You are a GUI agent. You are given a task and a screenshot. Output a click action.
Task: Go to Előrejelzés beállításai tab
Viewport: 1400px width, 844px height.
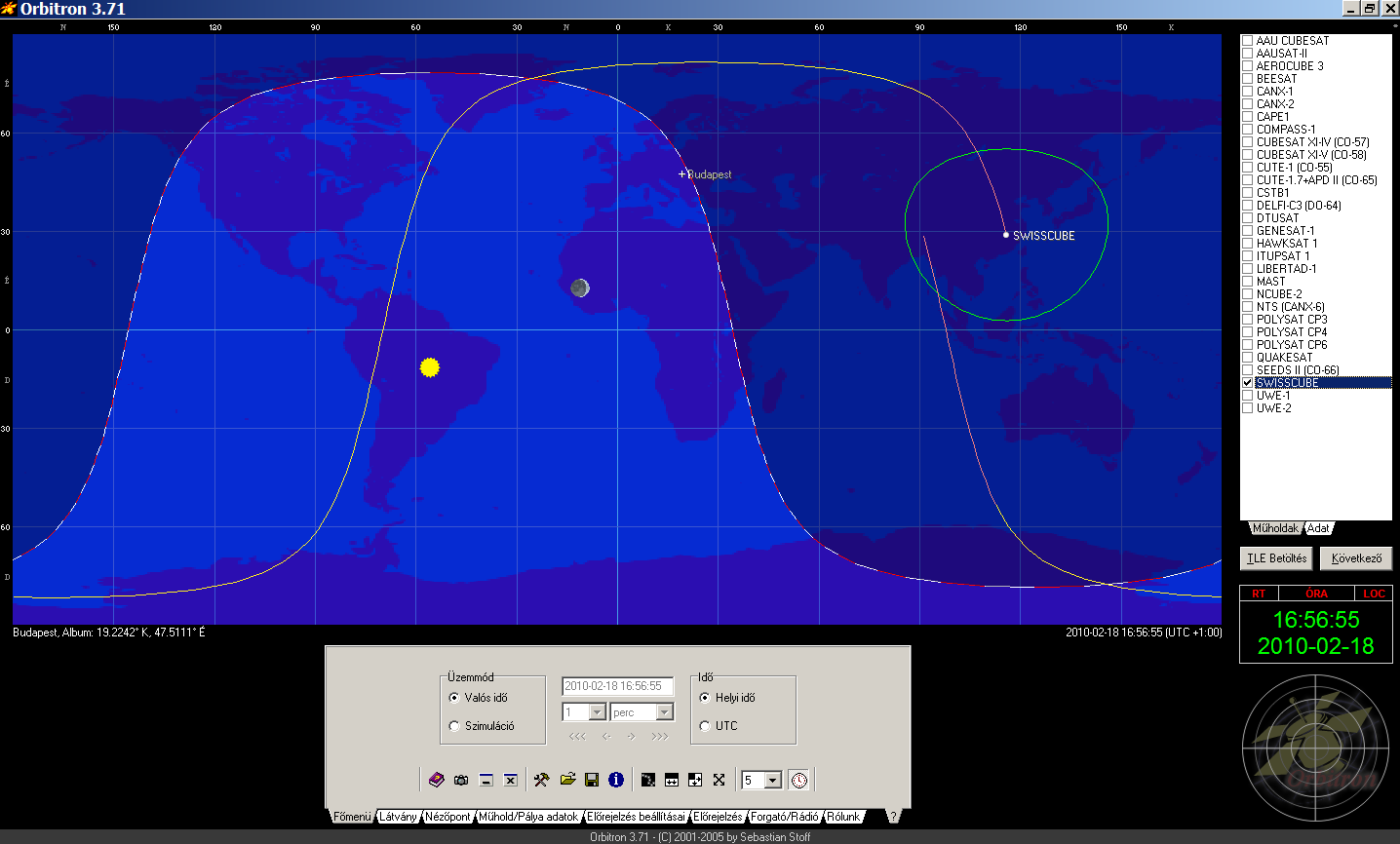click(x=636, y=817)
